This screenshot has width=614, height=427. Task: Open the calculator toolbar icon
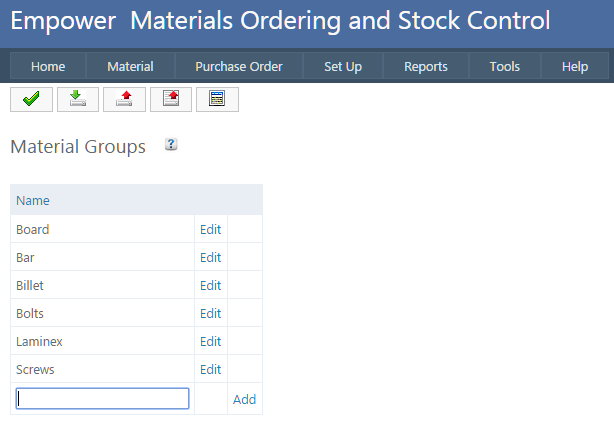click(217, 99)
